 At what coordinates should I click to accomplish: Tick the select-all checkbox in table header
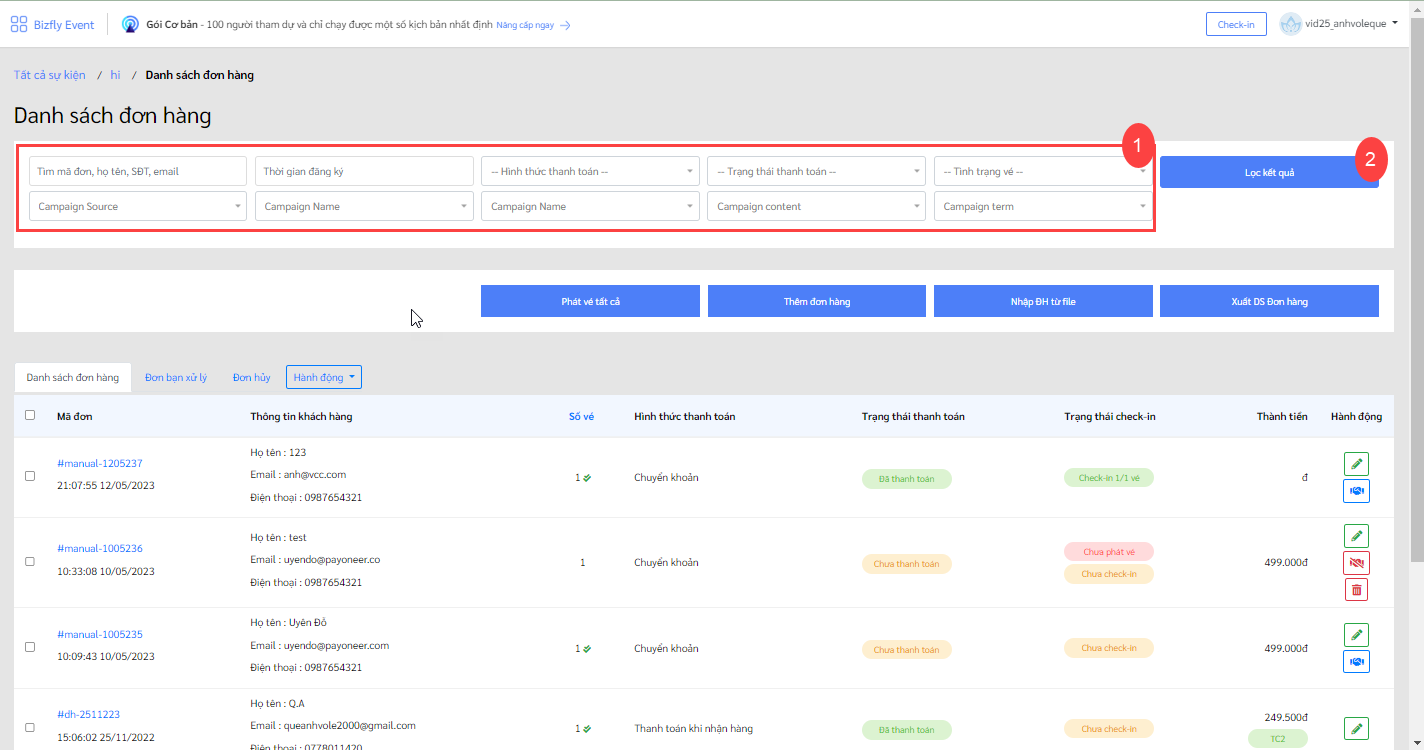[x=30, y=415]
